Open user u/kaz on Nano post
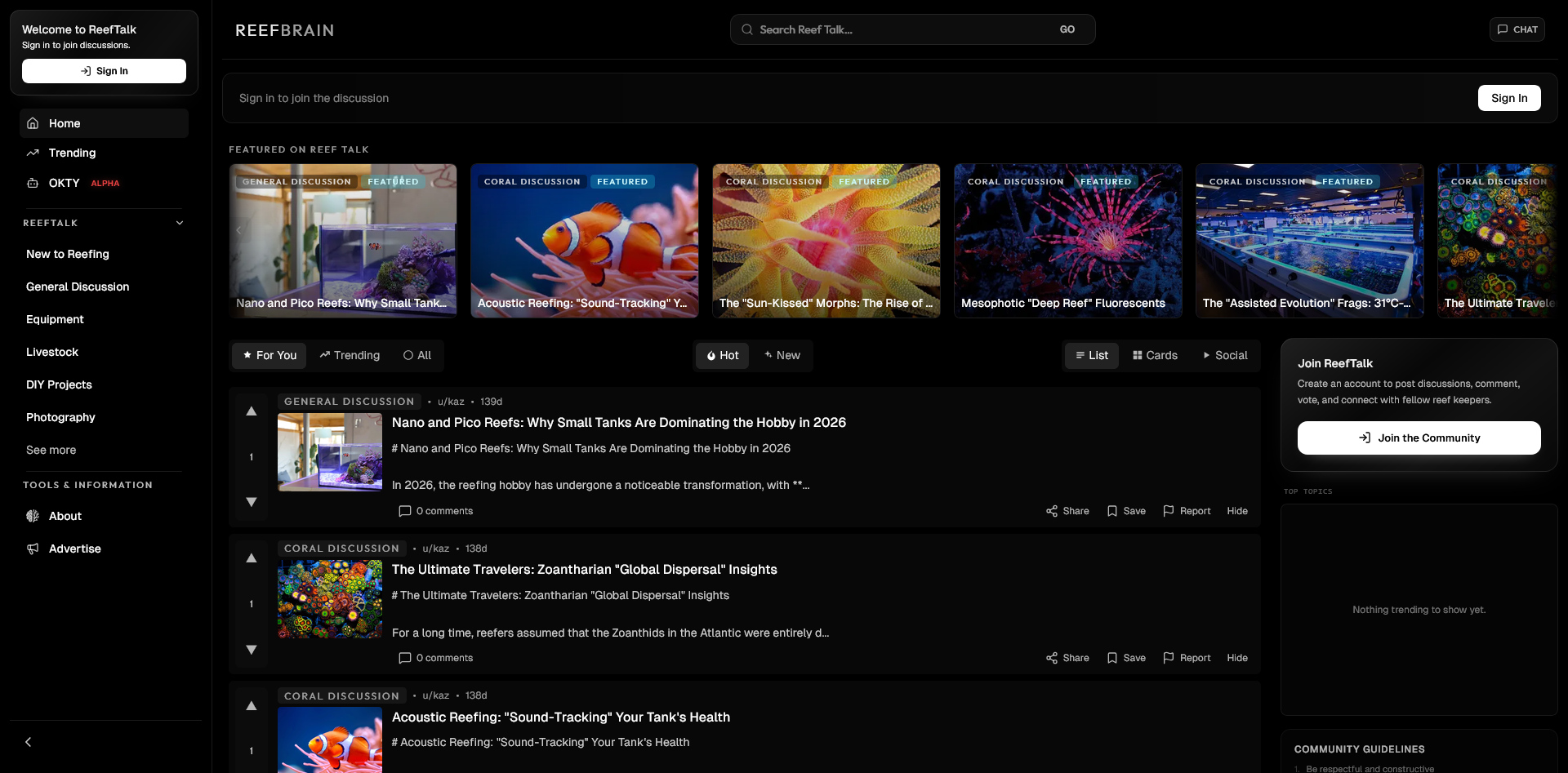This screenshot has height=773, width=1568. click(x=451, y=402)
